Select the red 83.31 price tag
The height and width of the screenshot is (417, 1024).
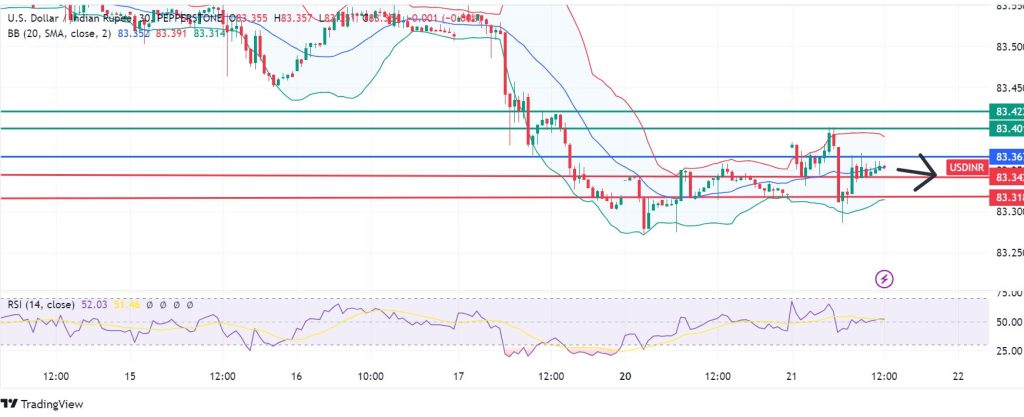[x=1005, y=198]
